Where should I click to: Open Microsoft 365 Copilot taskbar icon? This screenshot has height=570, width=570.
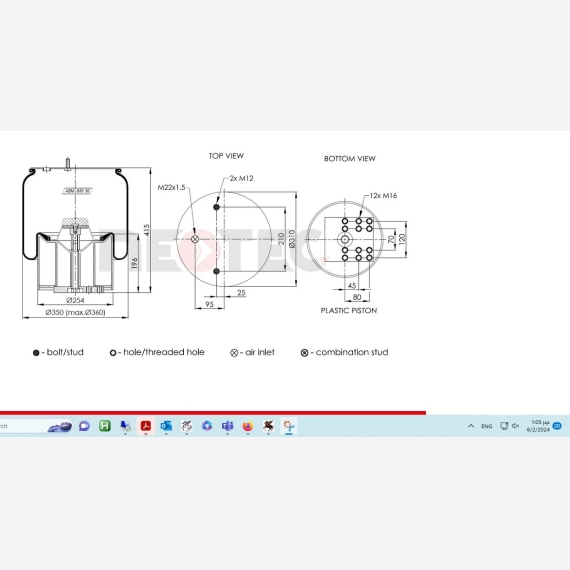tap(207, 426)
